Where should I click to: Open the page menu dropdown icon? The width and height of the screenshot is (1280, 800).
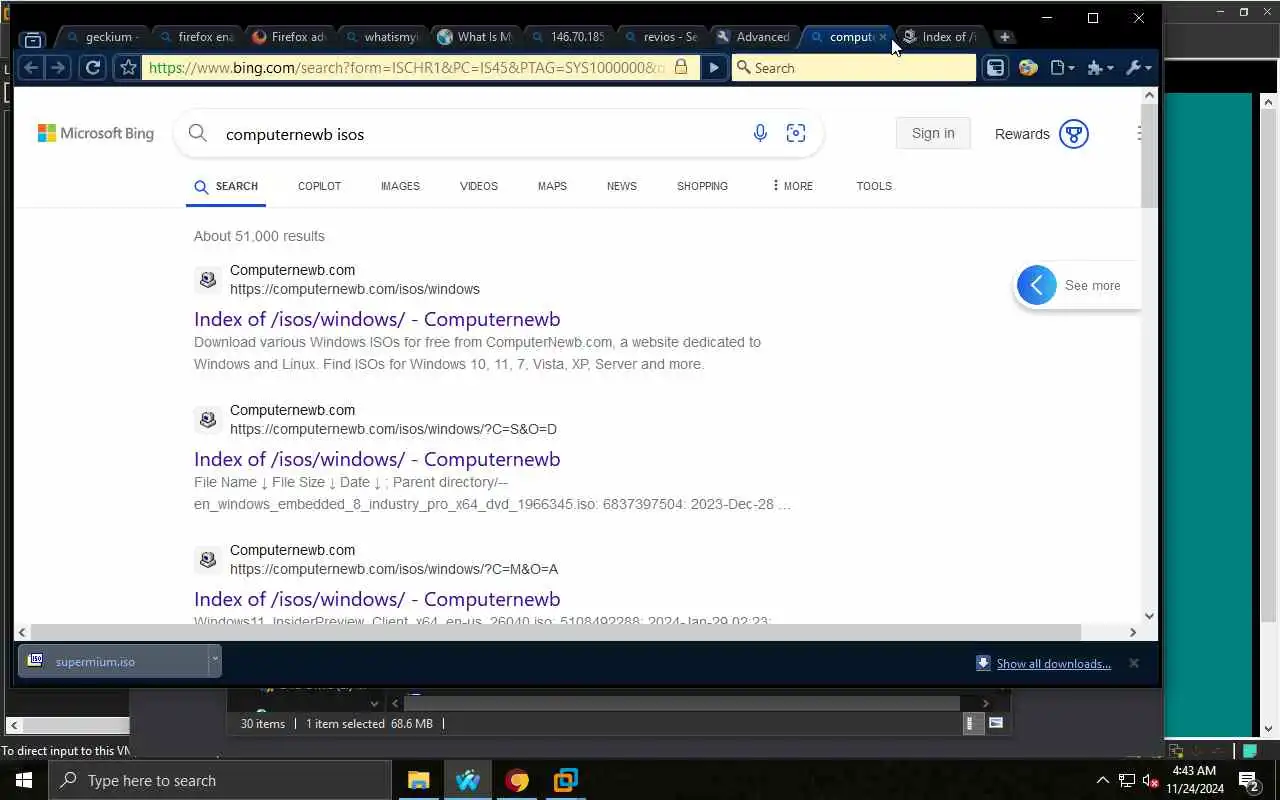click(1062, 67)
